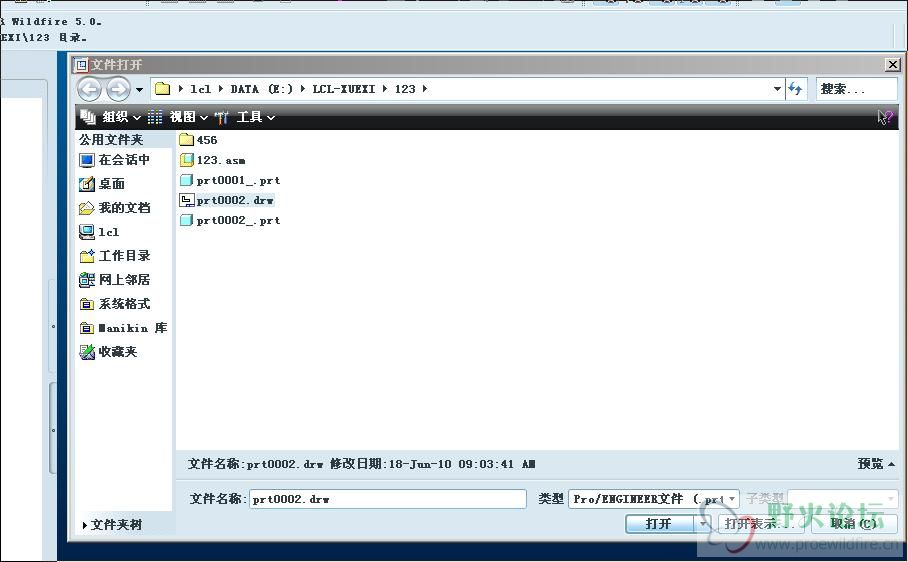Click the 文件打开 title bar icon

click(x=82, y=65)
